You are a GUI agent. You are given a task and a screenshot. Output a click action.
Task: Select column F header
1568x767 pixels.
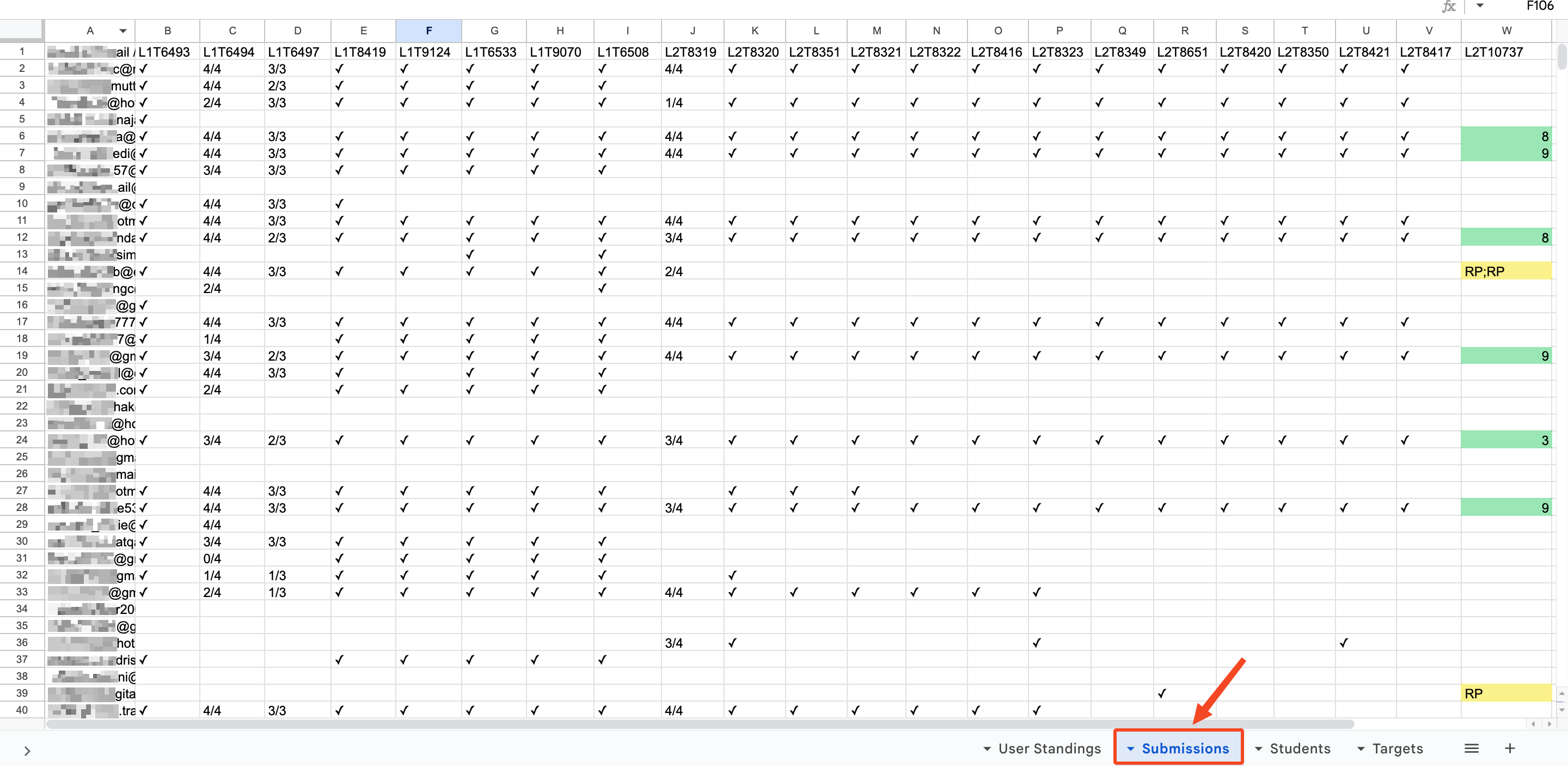(x=428, y=31)
